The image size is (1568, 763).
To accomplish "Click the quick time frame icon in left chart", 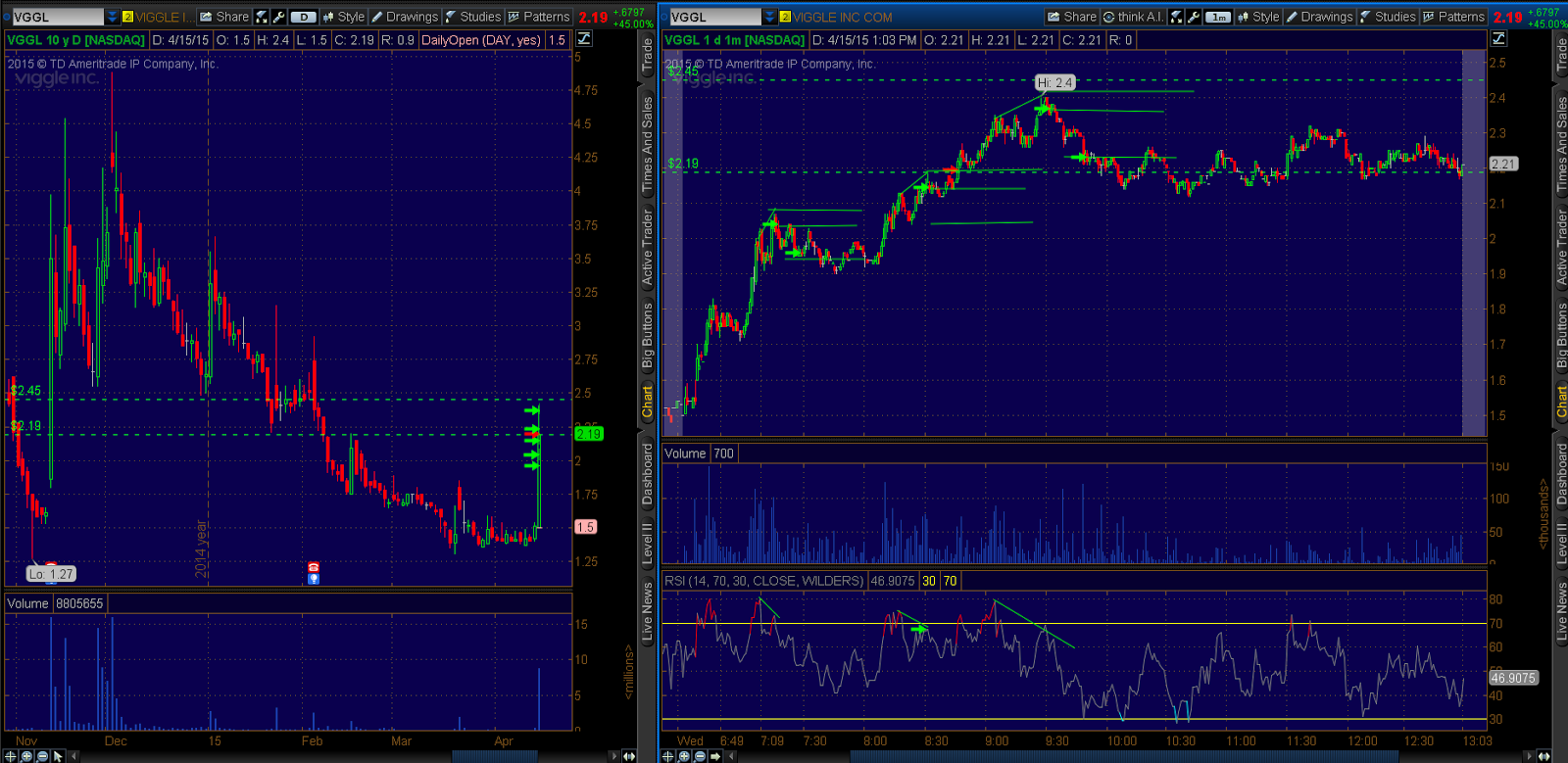I will (262, 17).
